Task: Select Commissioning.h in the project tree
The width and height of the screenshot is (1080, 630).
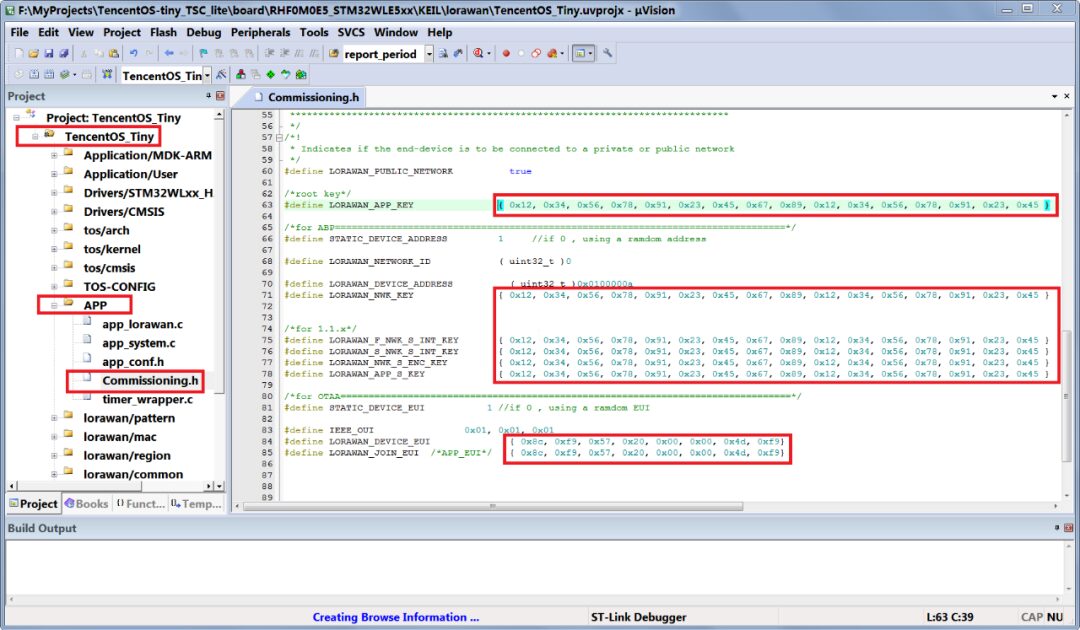Action: (x=150, y=381)
